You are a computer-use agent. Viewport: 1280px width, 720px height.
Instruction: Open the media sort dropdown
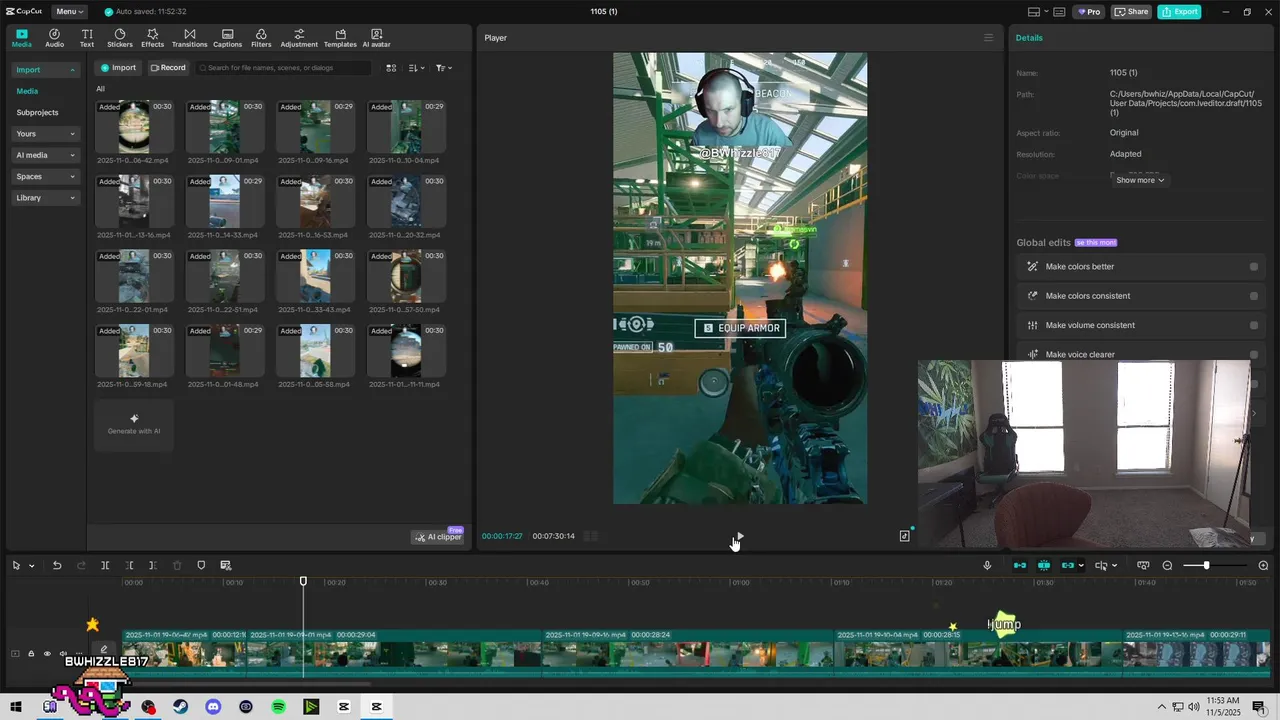tap(416, 68)
